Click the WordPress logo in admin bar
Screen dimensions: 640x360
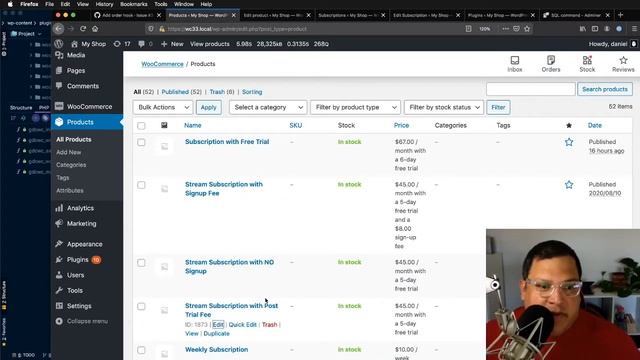coord(59,44)
